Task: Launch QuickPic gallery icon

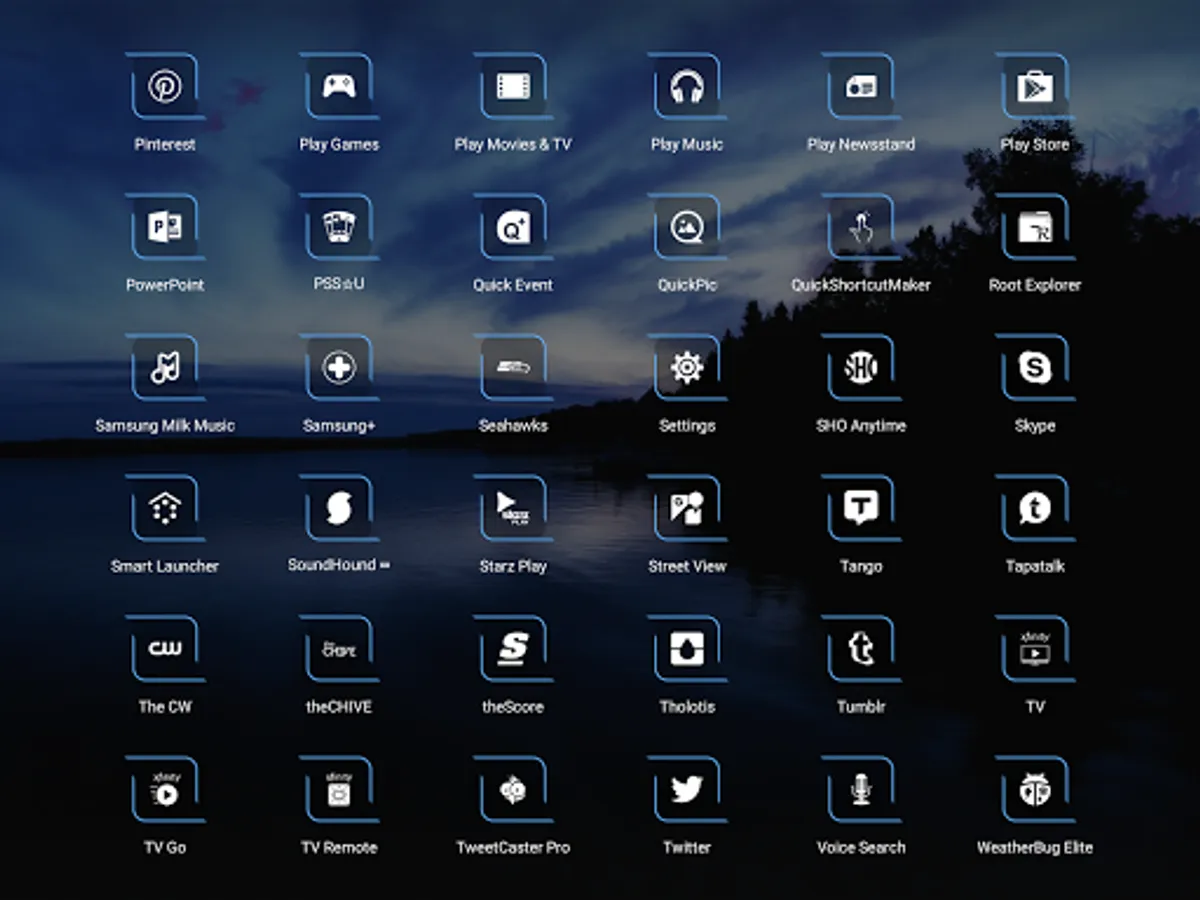Action: [x=687, y=228]
